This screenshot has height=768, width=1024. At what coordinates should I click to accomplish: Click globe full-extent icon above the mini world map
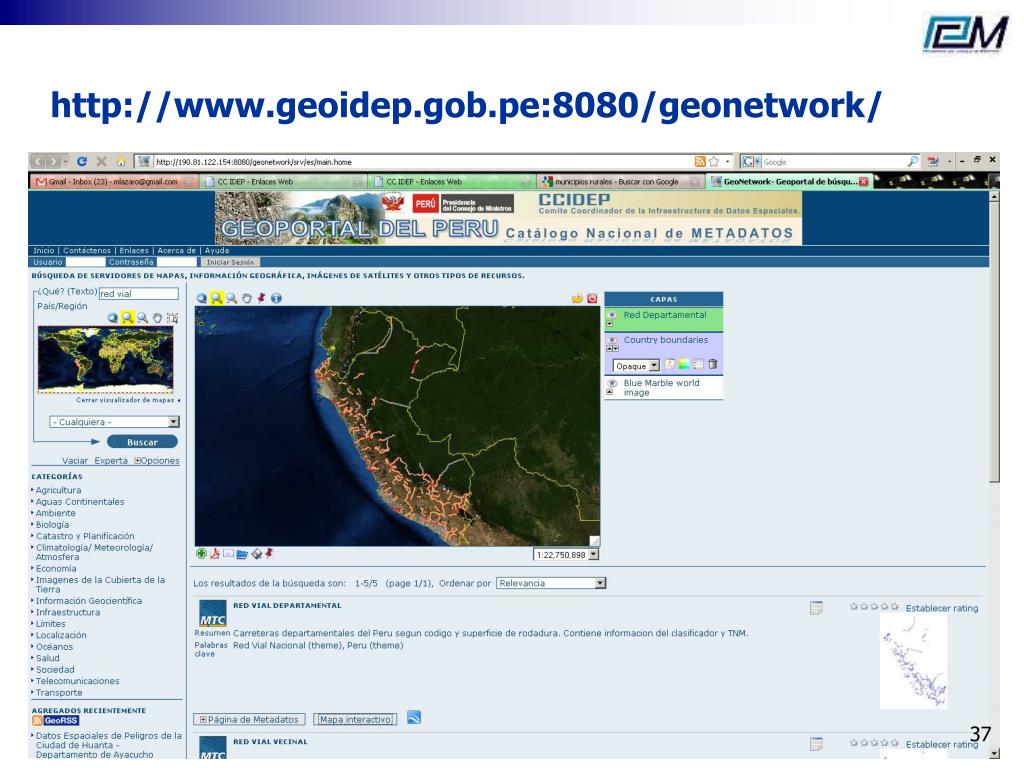tap(113, 318)
